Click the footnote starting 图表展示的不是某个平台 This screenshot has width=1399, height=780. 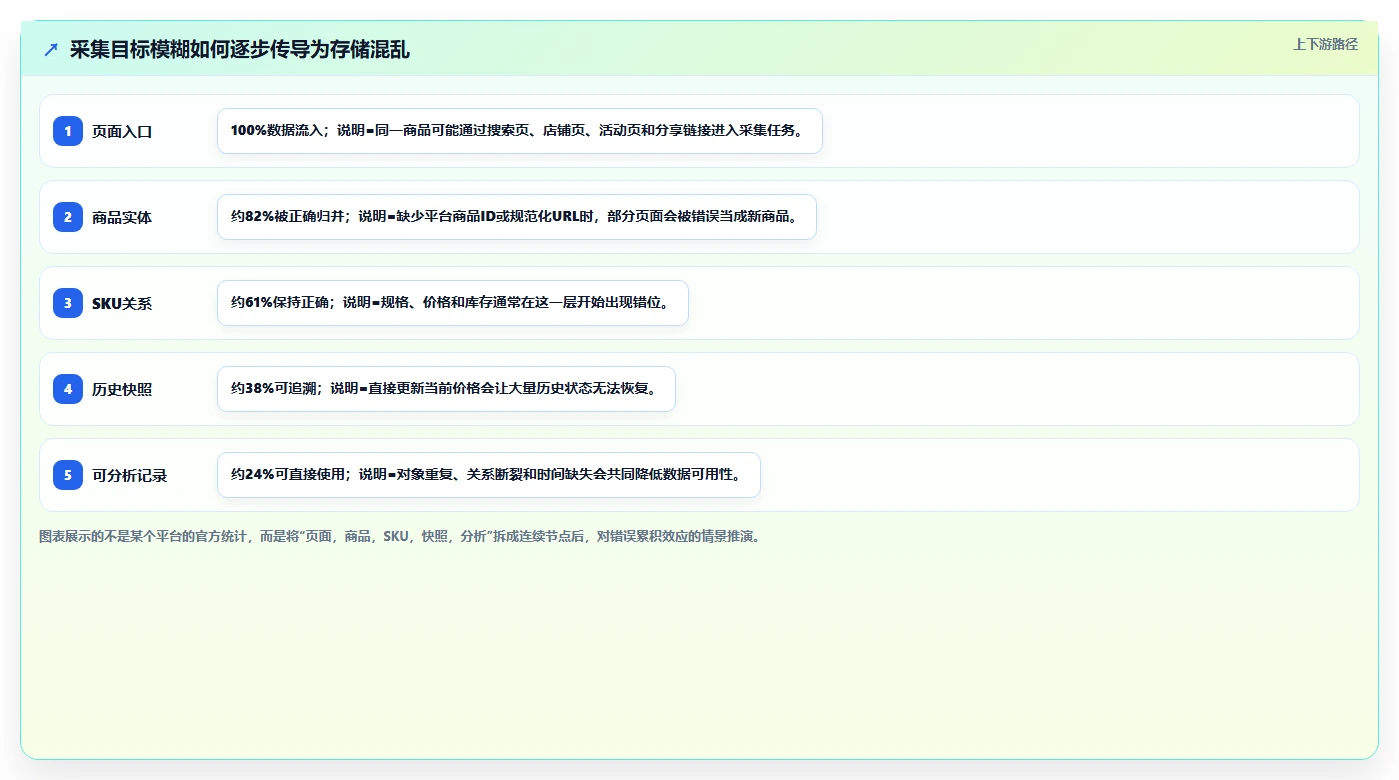tap(402, 536)
